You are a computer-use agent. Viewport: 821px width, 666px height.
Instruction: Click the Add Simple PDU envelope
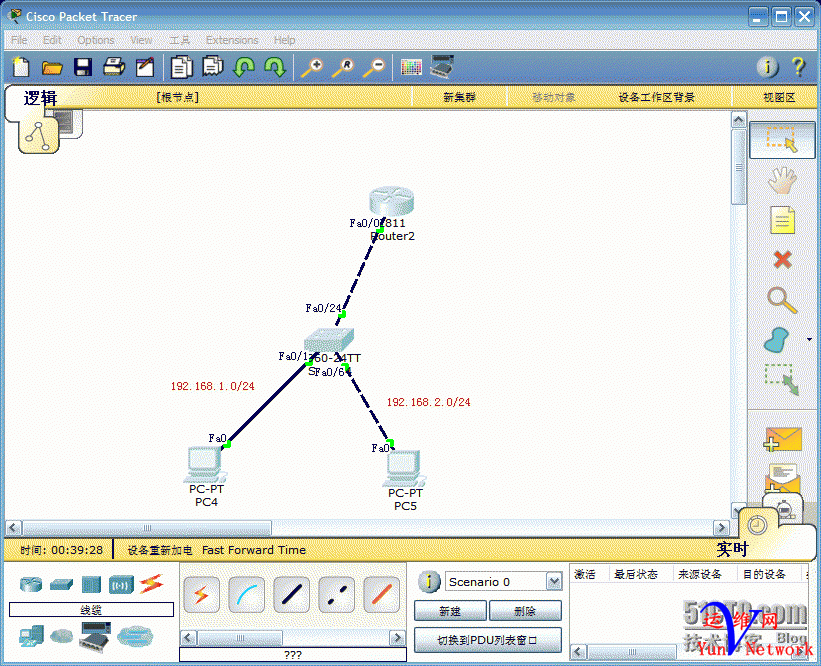782,439
